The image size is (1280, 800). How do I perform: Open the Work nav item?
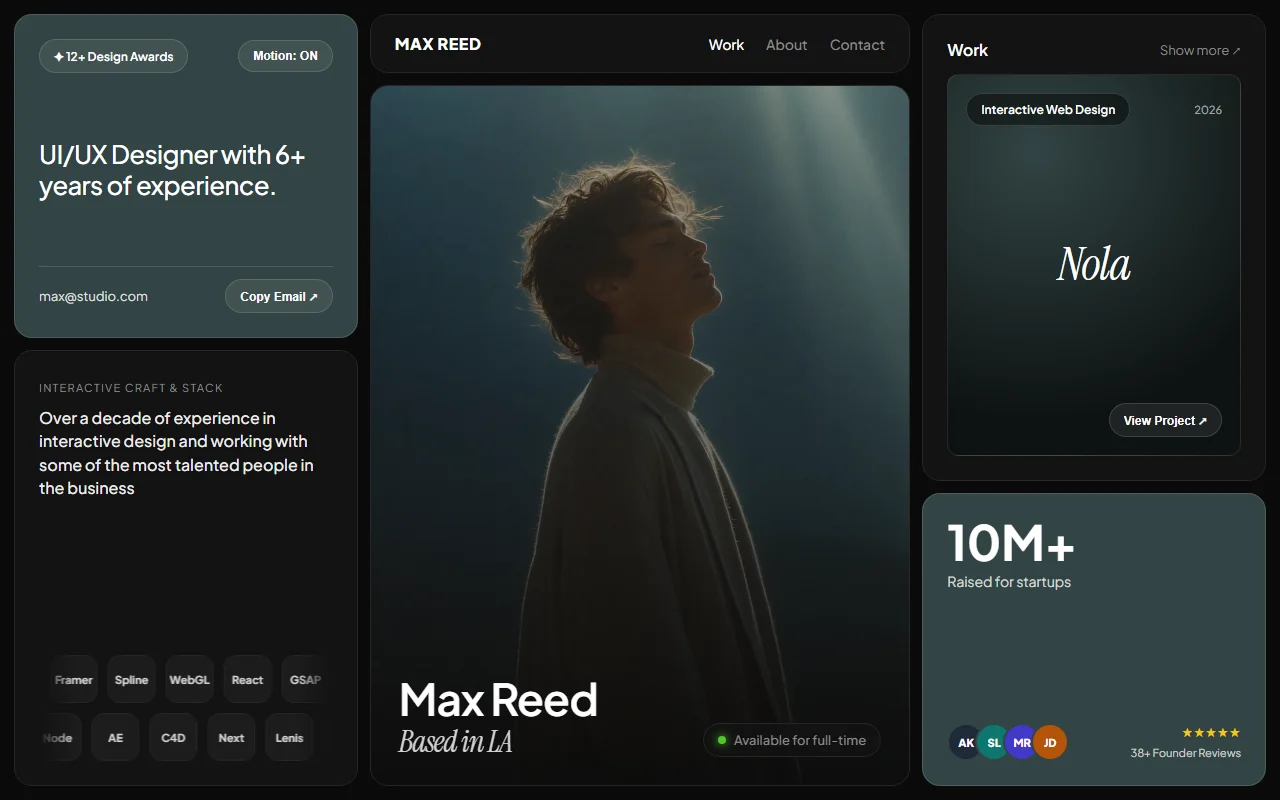(726, 45)
